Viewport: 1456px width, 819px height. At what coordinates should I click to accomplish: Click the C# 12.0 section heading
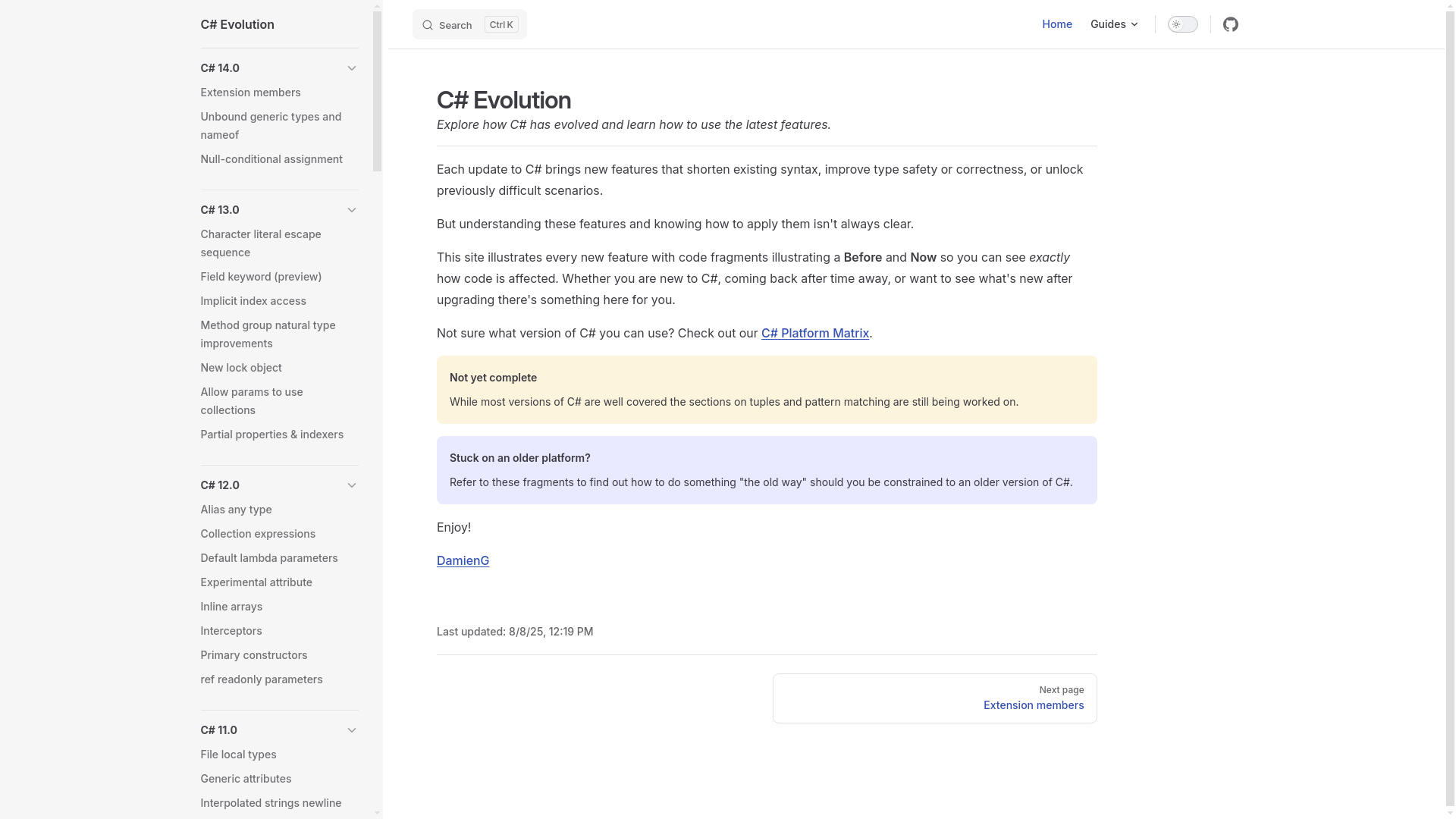(220, 485)
